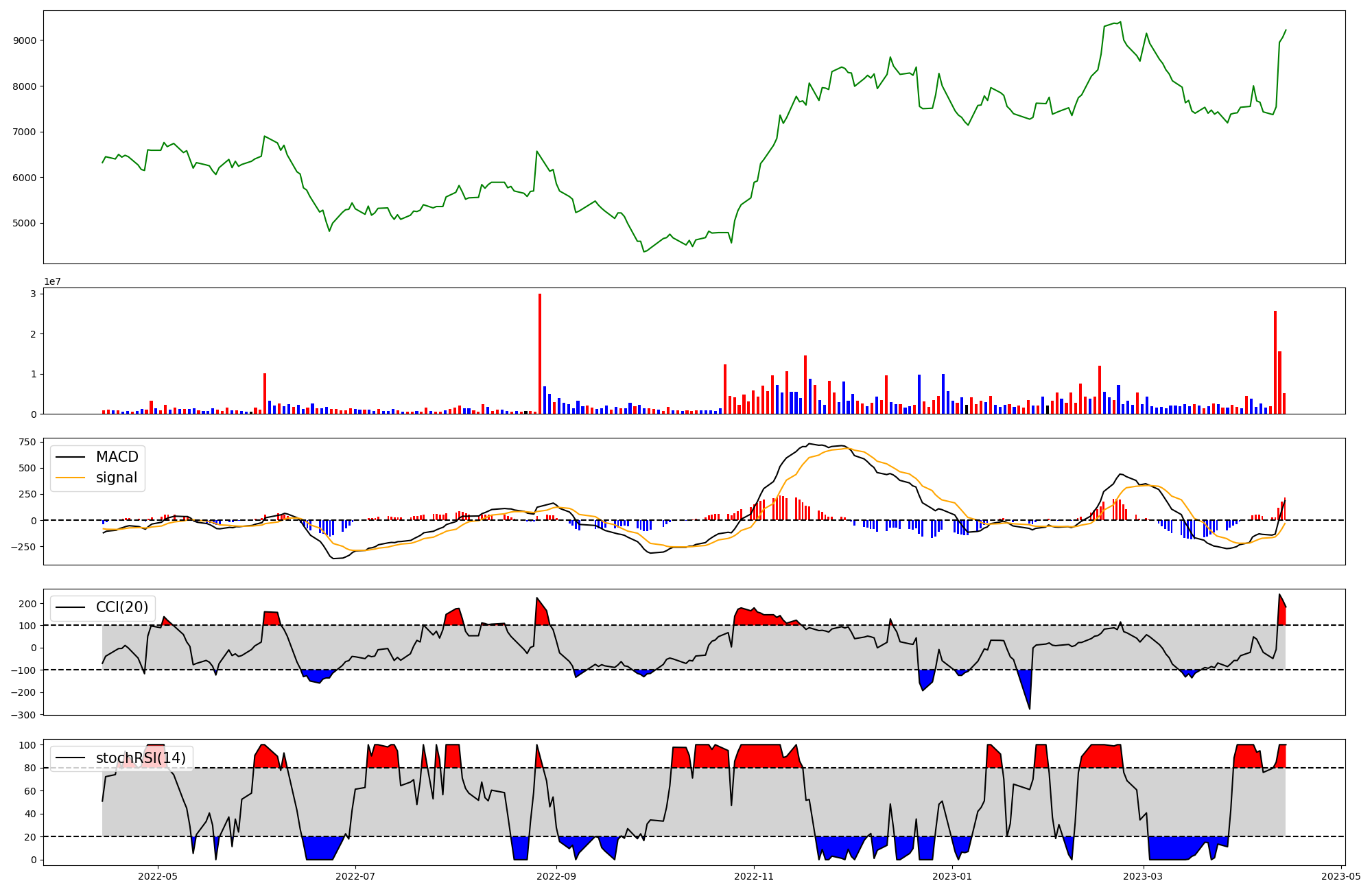Click the 2023-03 x-axis date label

[1144, 876]
